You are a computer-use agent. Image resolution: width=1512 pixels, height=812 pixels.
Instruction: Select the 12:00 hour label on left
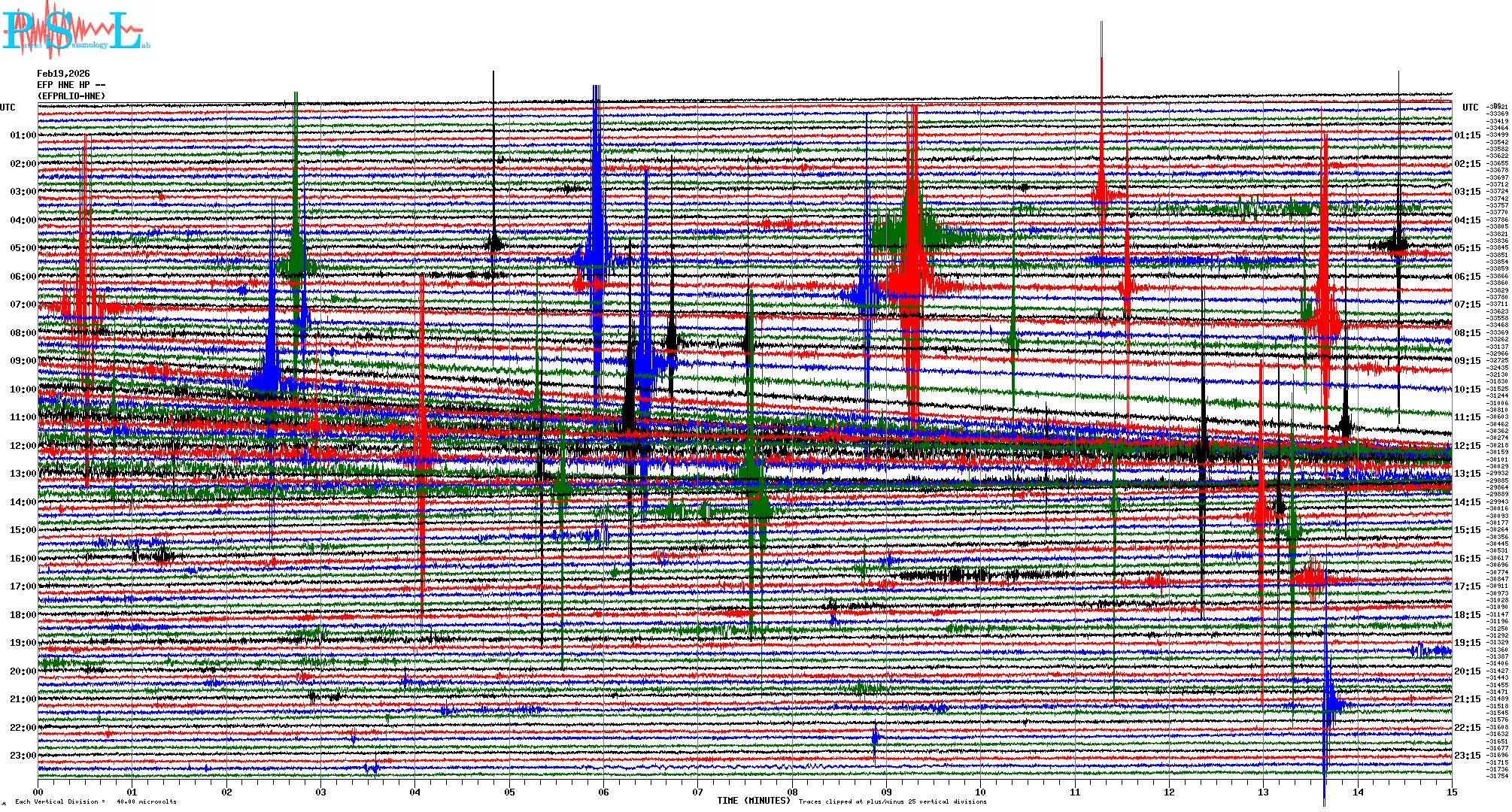pos(23,446)
